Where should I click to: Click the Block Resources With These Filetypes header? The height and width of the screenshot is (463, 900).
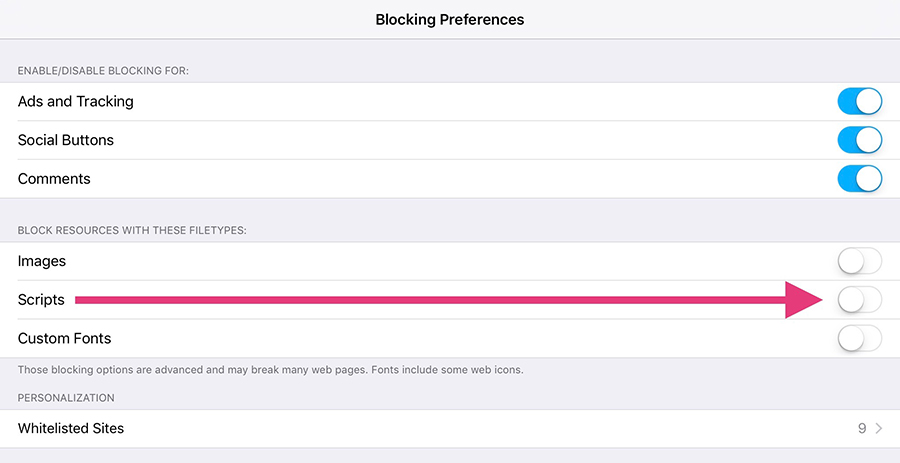pyautogui.click(x=132, y=230)
